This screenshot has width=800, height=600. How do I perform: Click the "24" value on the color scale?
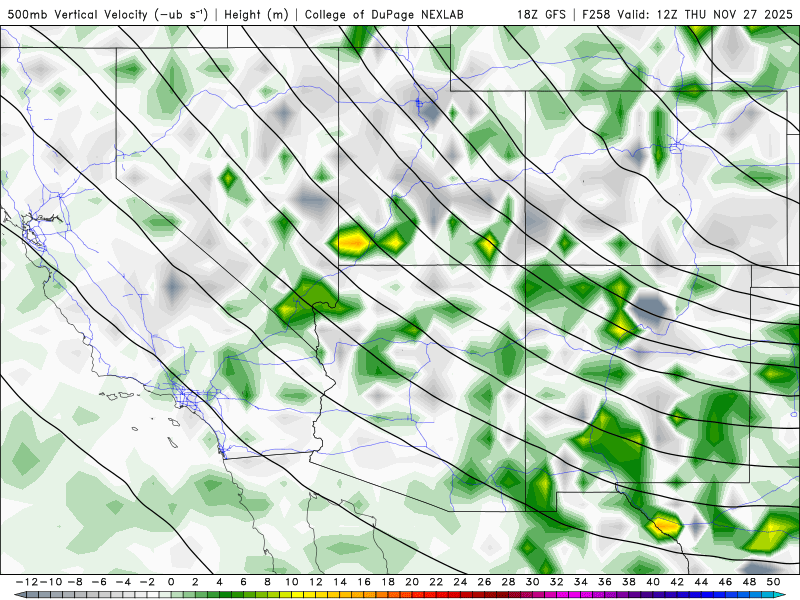pos(460,582)
